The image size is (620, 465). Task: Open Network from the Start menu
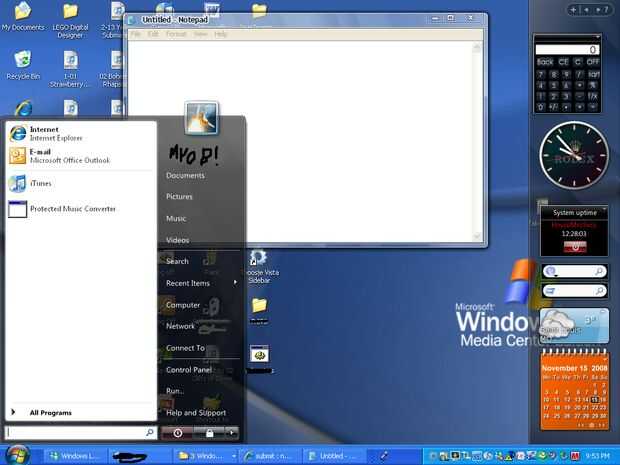(180, 326)
